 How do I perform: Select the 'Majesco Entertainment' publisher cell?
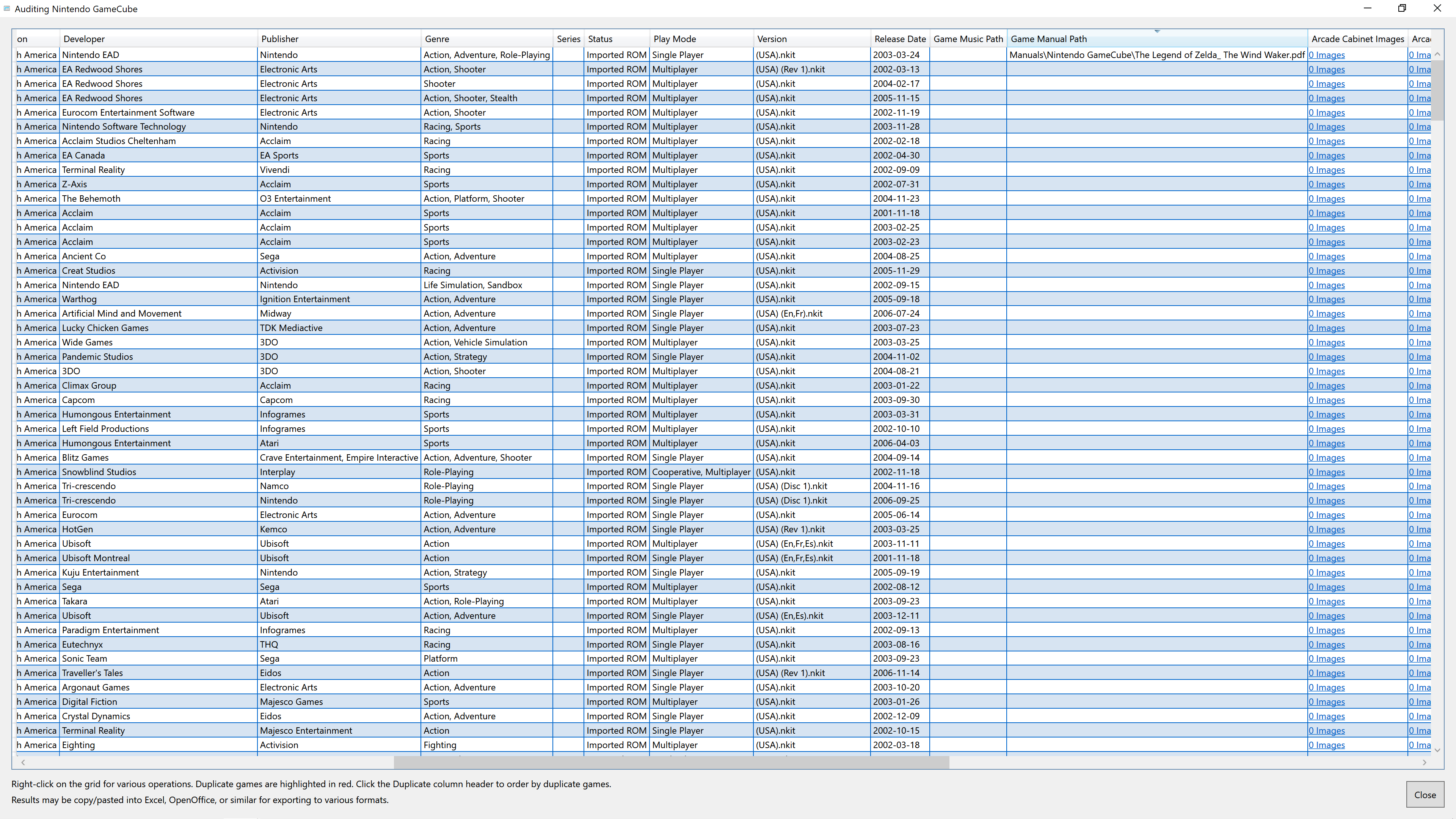(339, 730)
